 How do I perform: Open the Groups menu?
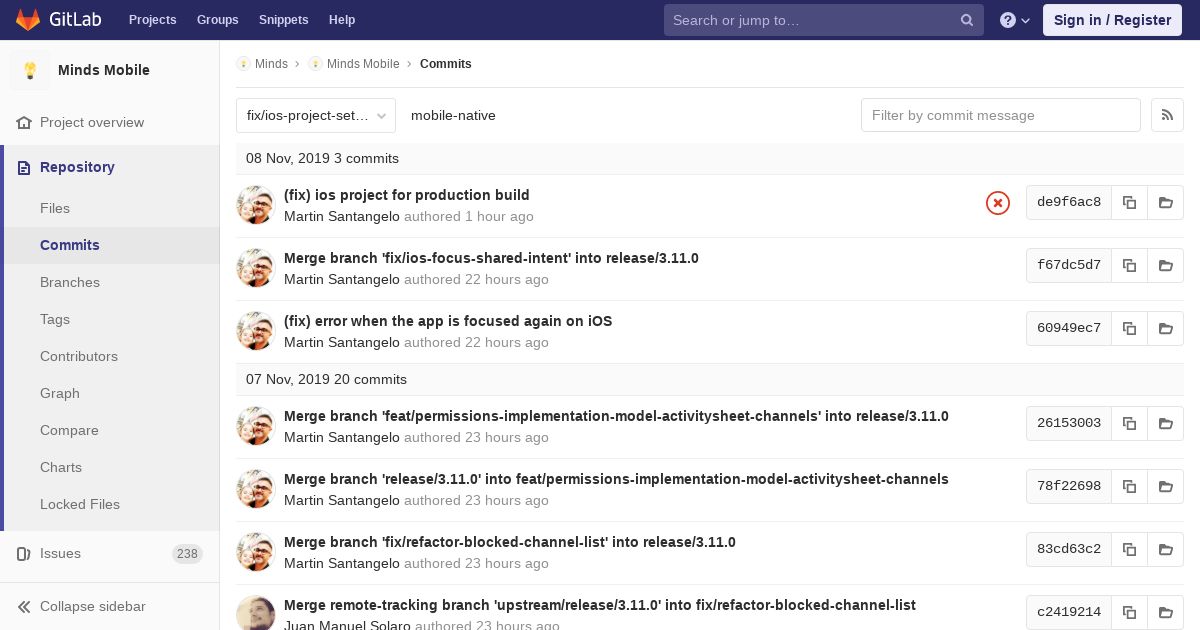tap(217, 20)
